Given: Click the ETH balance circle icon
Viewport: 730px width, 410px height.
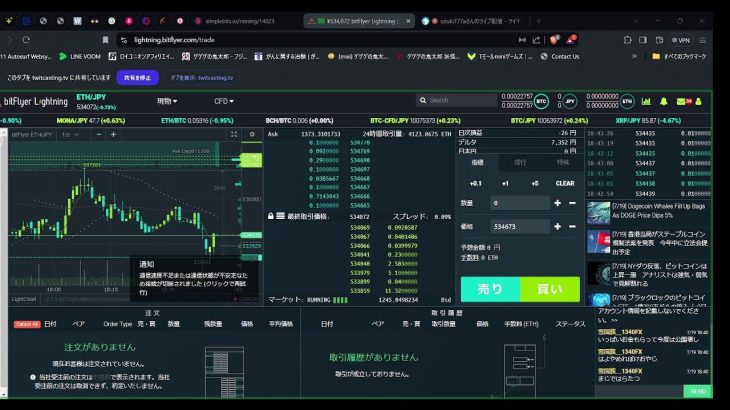Looking at the screenshot, I should coord(627,101).
